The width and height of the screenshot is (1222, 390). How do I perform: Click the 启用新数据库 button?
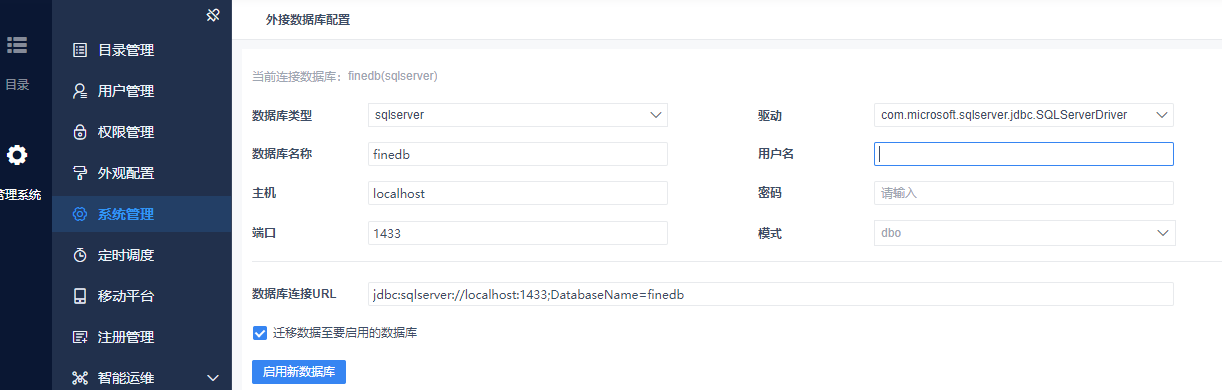[299, 372]
